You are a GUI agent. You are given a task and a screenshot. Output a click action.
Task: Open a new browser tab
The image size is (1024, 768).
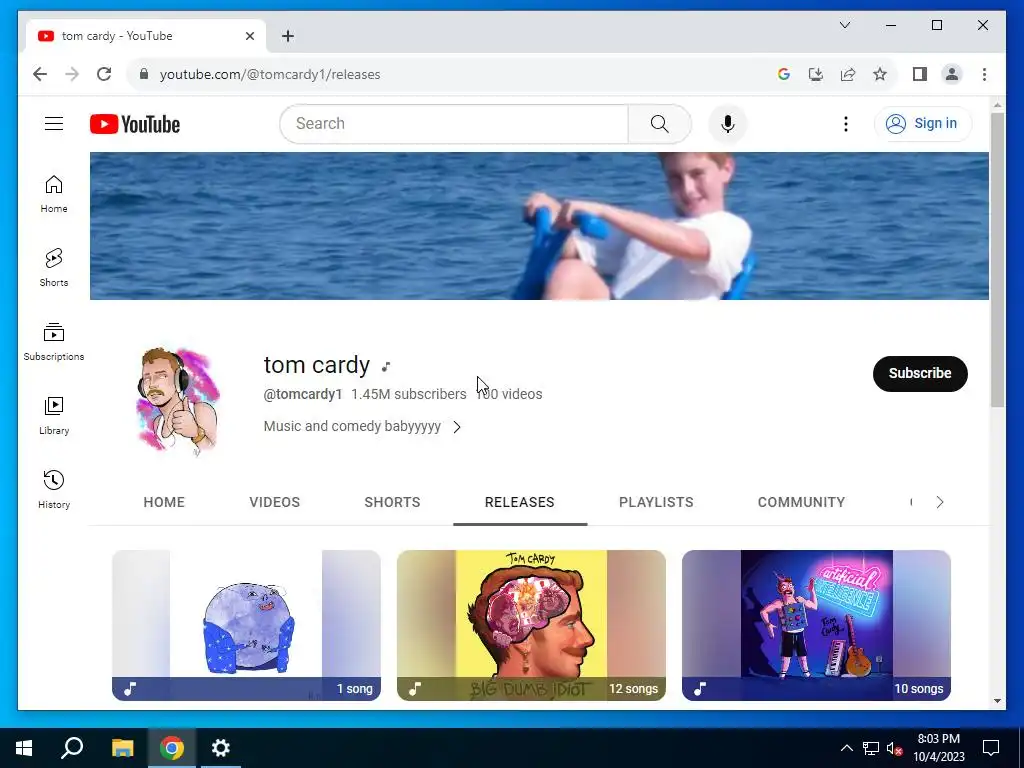288,36
